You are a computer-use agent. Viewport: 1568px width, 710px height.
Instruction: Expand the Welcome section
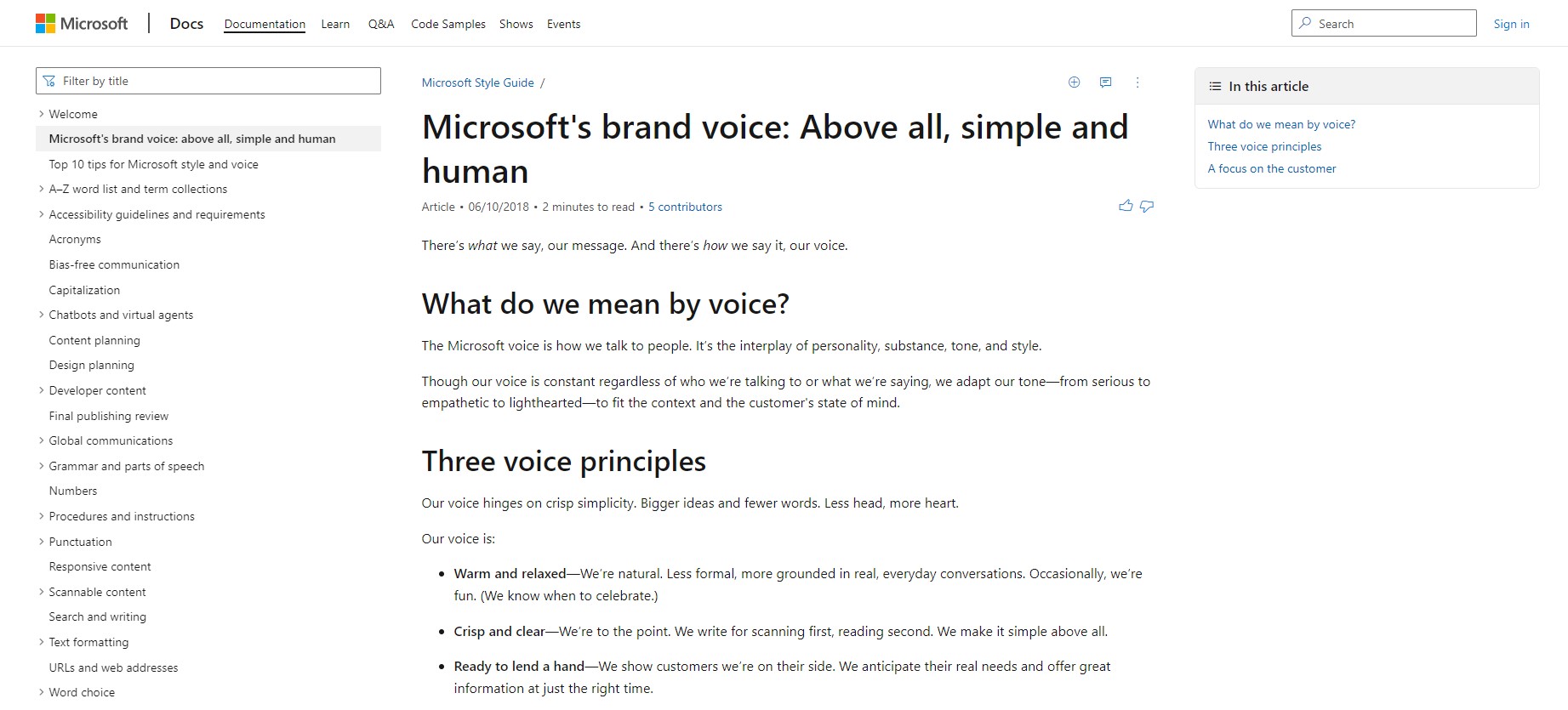42,113
